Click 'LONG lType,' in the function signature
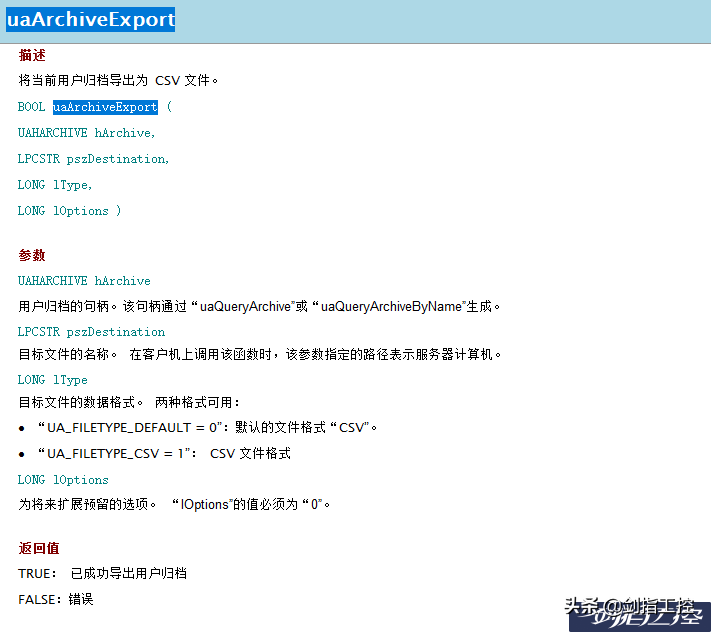The width and height of the screenshot is (711, 632). [x=55, y=185]
